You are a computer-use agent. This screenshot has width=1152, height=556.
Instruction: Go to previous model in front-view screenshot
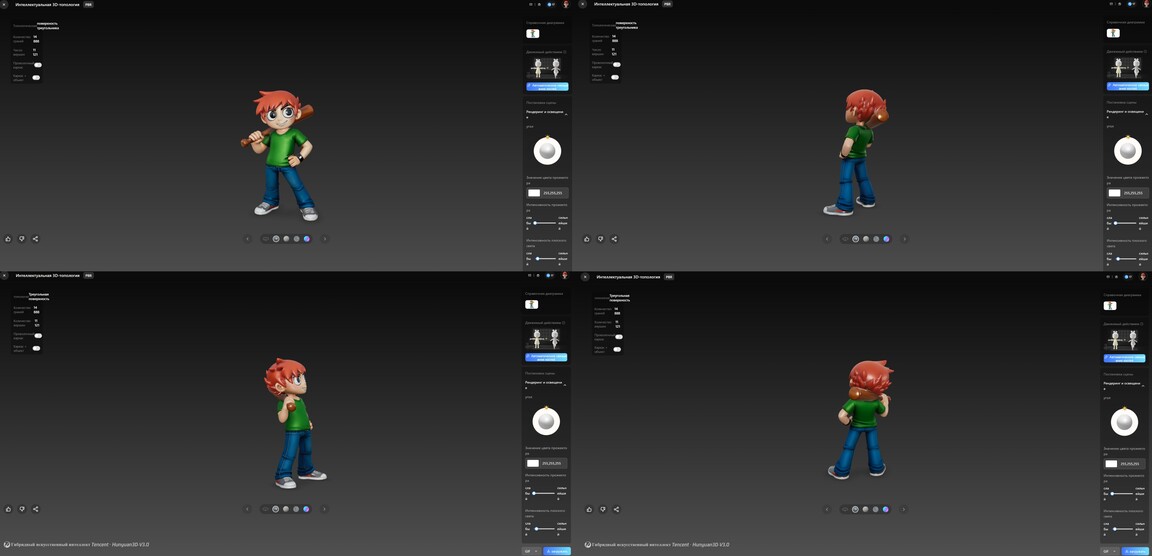tap(247, 239)
